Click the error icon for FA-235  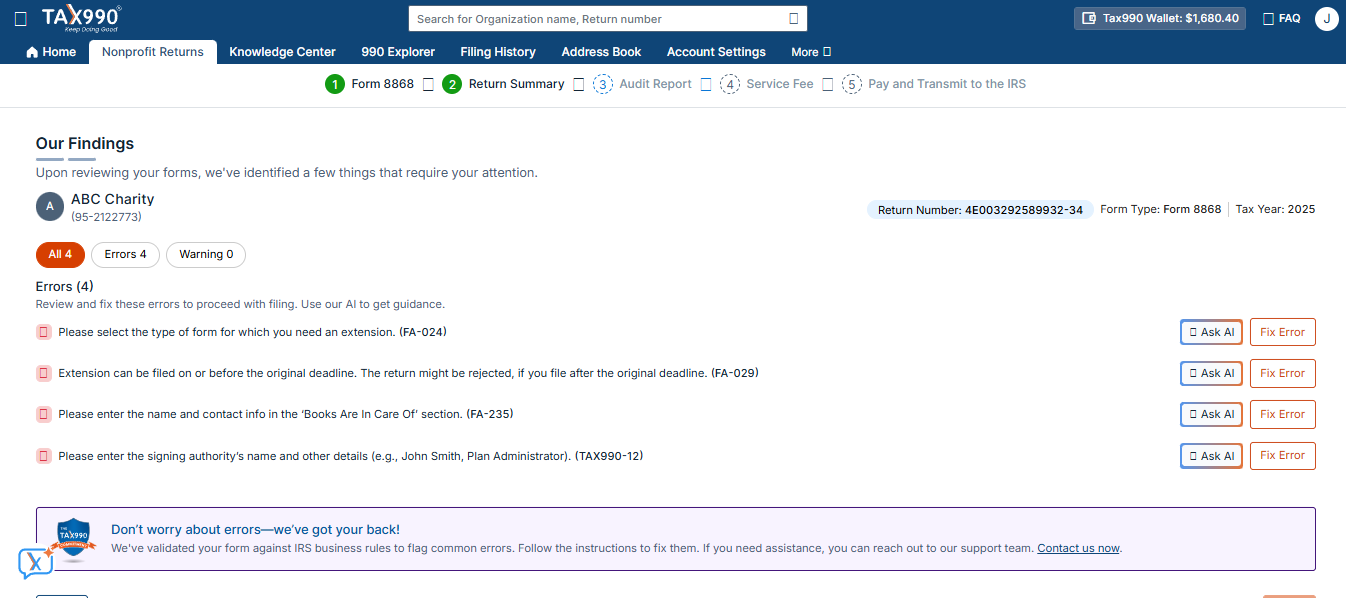tap(44, 414)
